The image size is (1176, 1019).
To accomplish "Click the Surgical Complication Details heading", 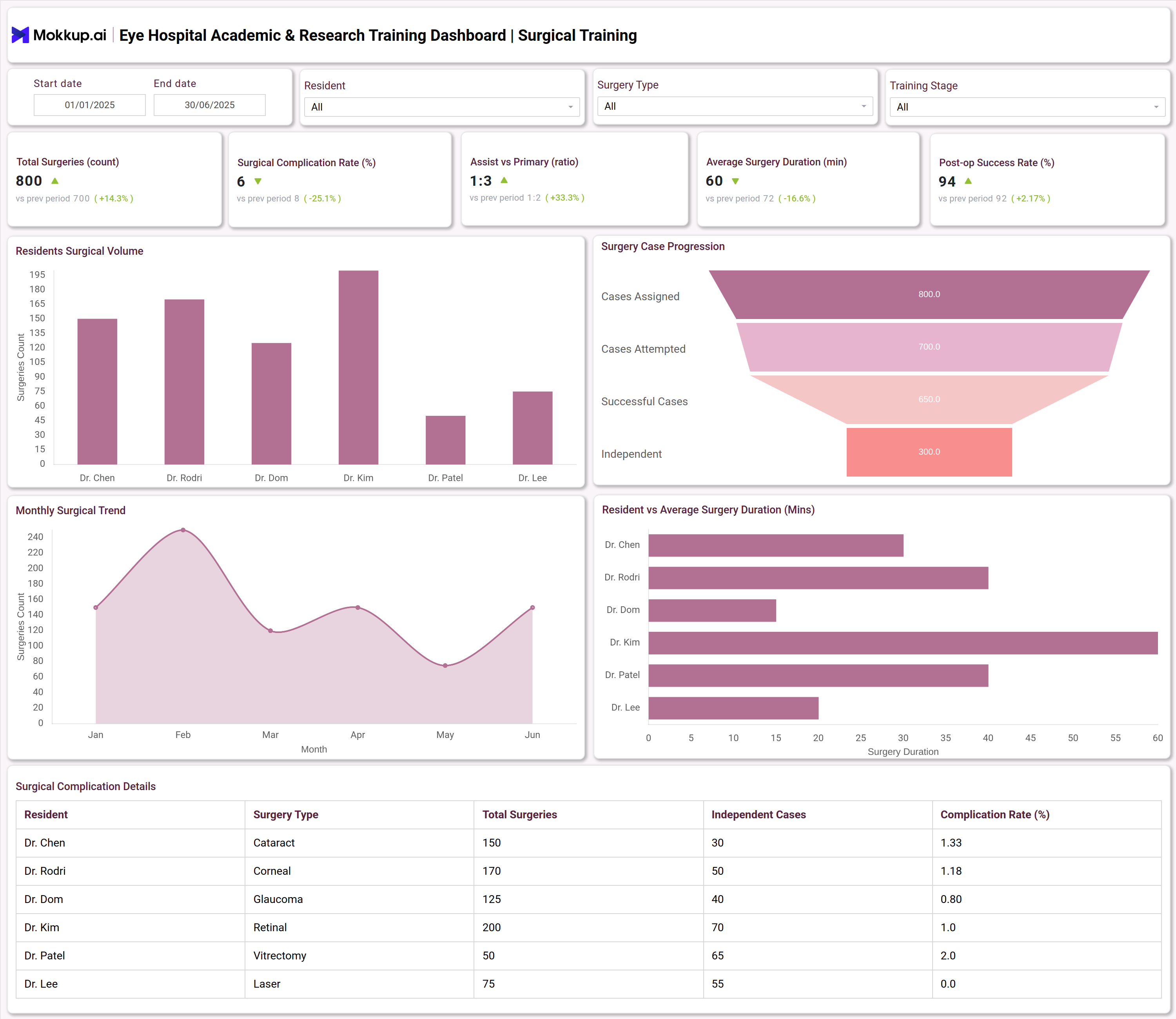I will [x=86, y=787].
